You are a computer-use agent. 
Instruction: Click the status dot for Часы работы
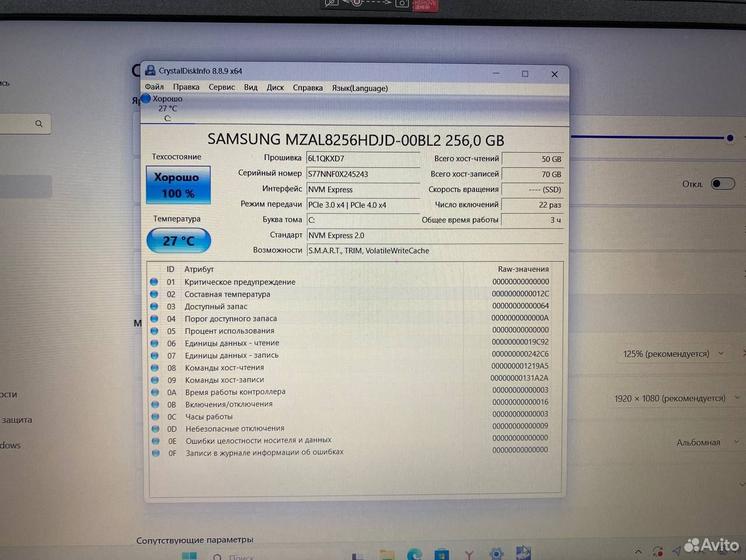coord(155,416)
